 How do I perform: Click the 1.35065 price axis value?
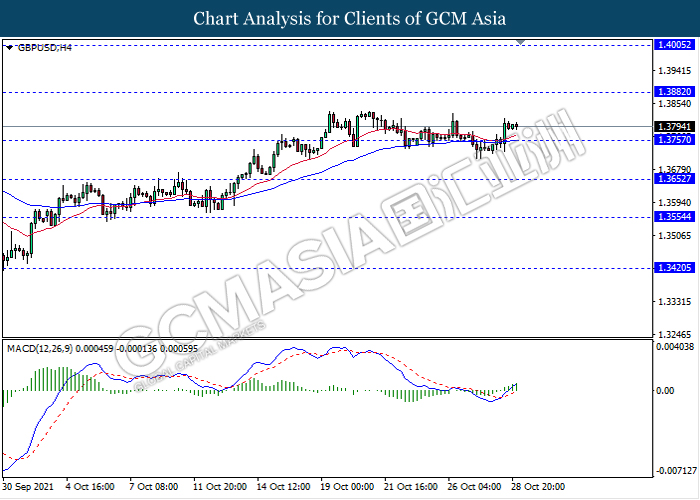[675, 236]
